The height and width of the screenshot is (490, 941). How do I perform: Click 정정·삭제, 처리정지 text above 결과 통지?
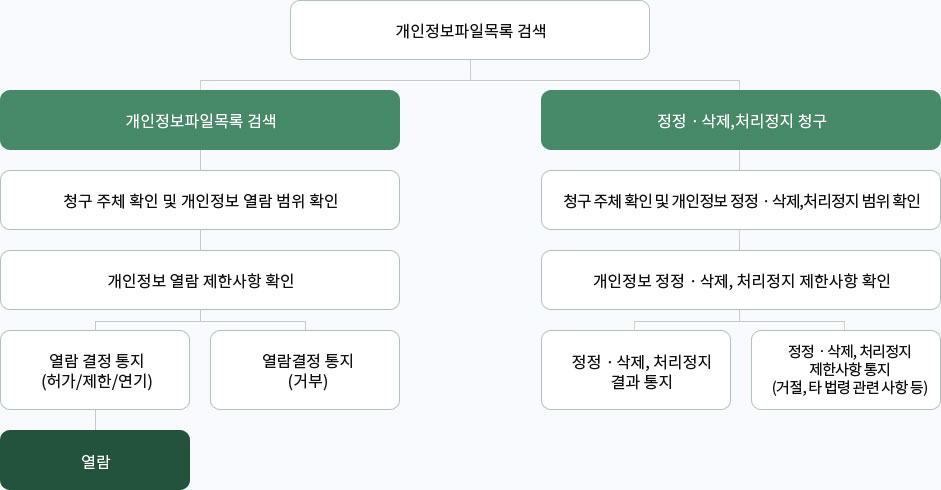click(x=641, y=360)
